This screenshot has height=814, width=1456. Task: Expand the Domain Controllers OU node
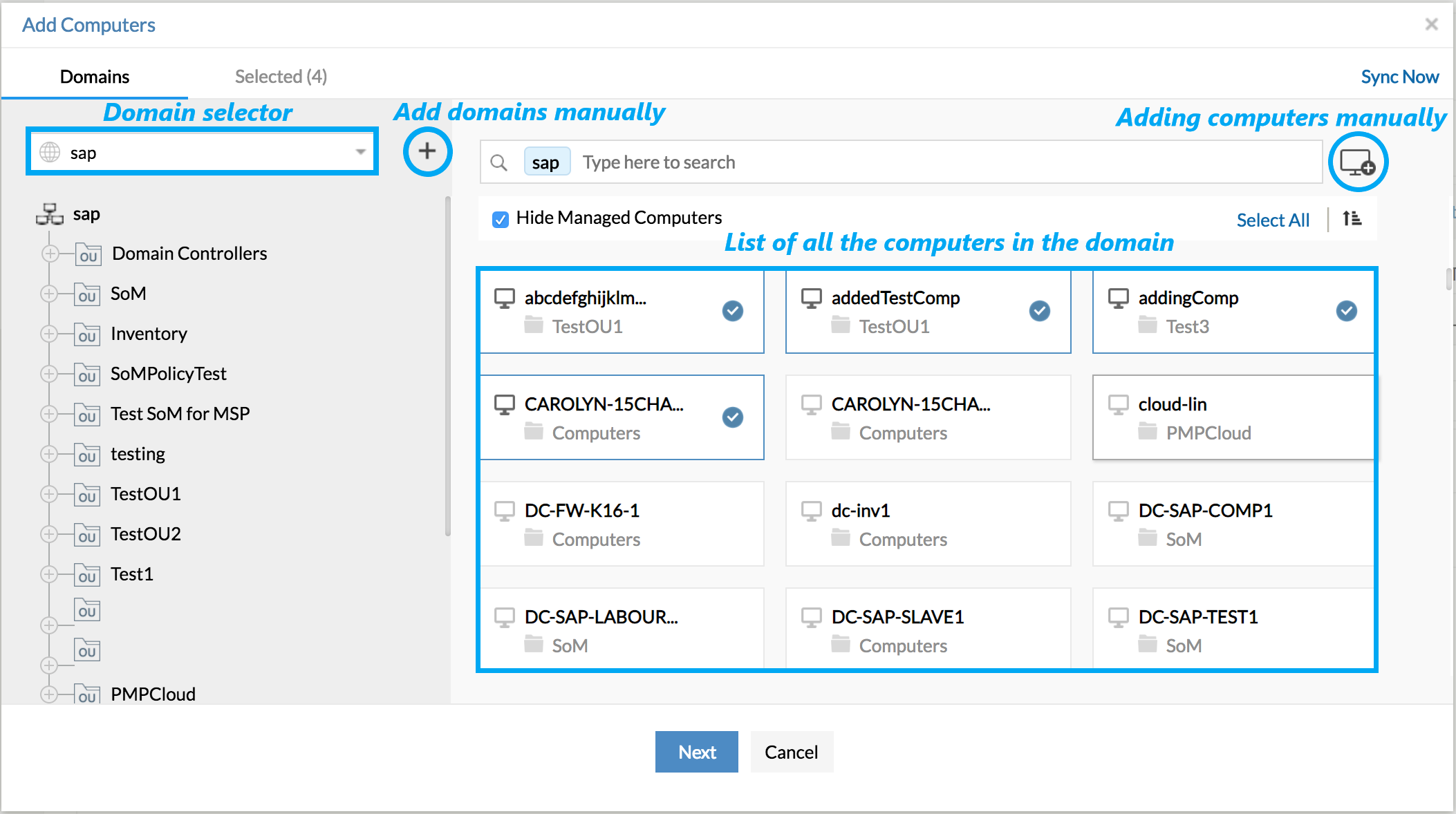tap(50, 254)
